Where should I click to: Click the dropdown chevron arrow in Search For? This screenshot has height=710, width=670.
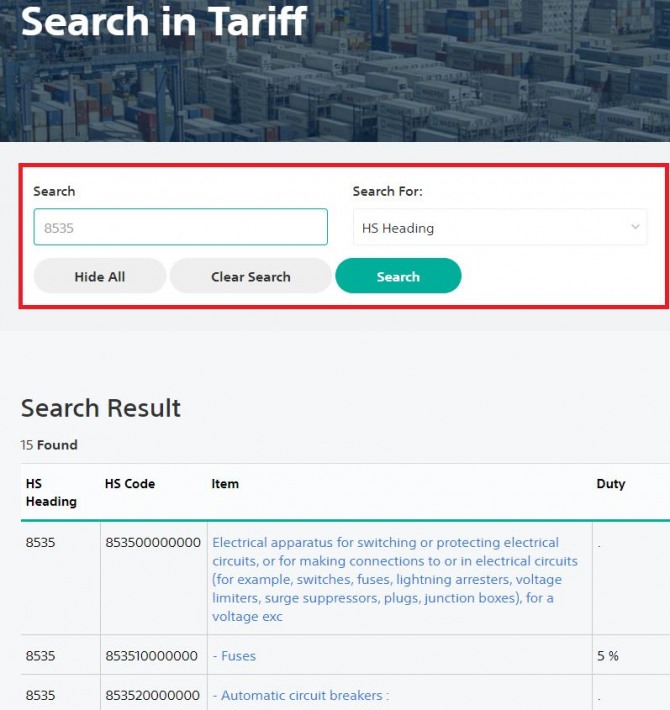635,227
